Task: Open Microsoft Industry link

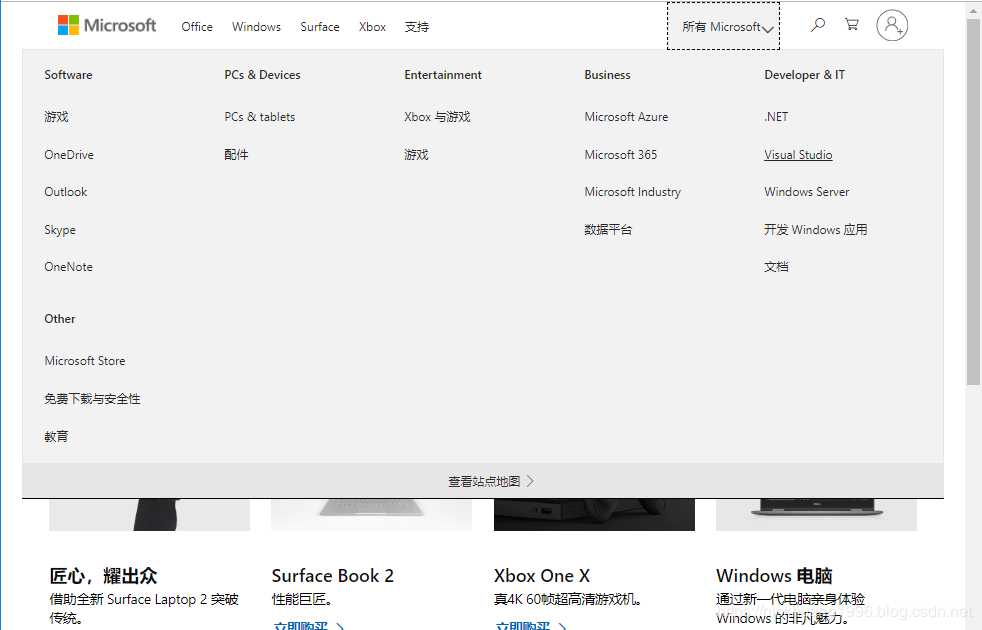Action: click(x=633, y=192)
